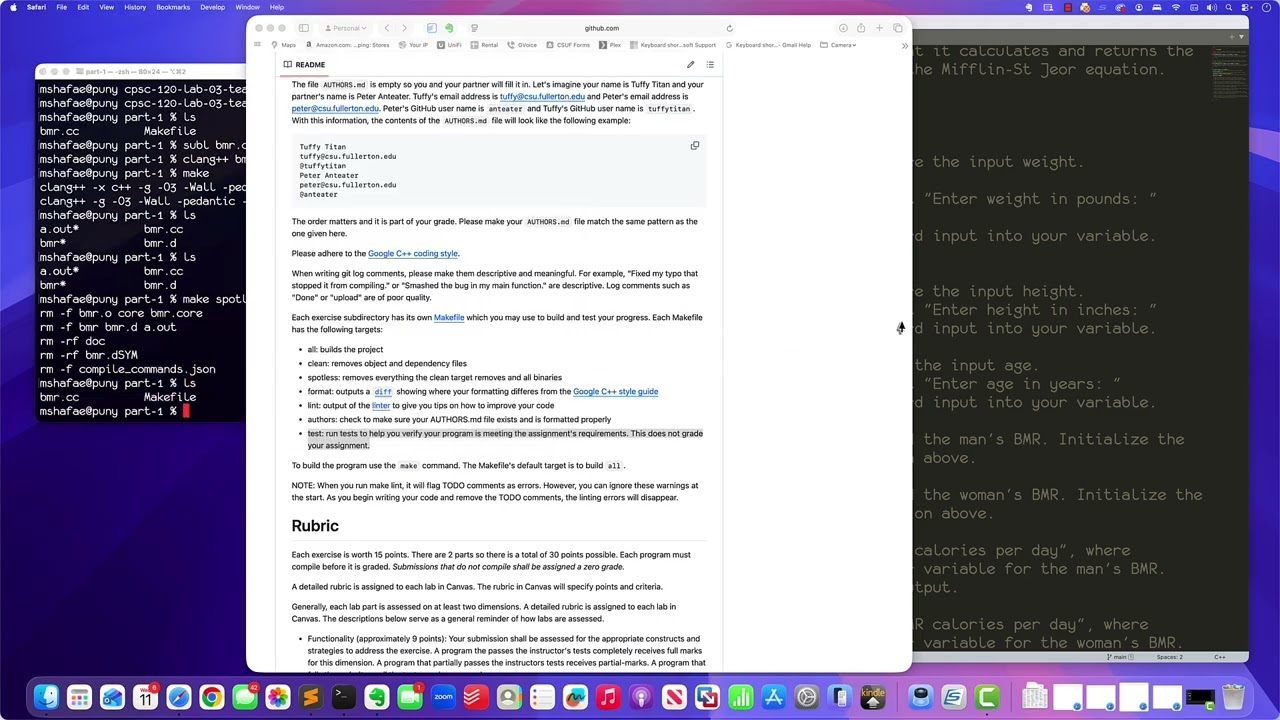Screen dimensions: 1280x720
Task: Open the Plex bookmark
Action: click(611, 45)
